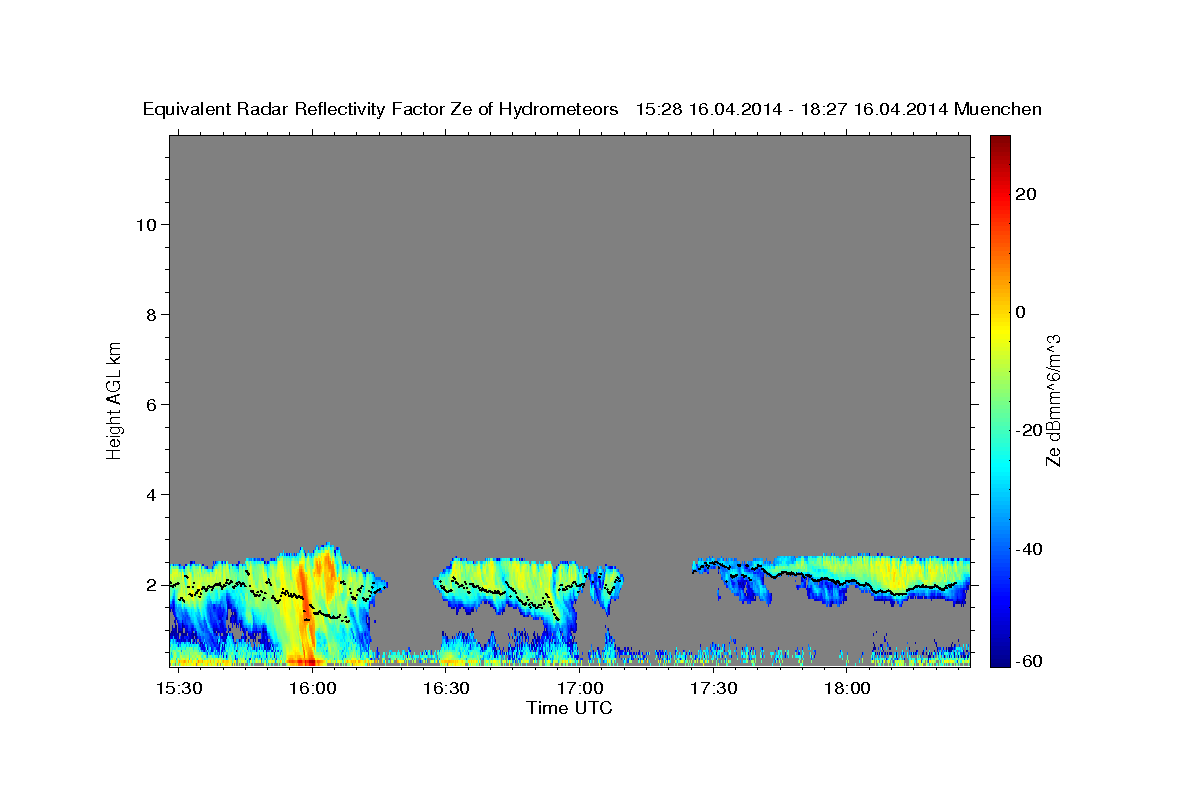
Task: Click the 16:00 time tick label
Action: (313, 688)
